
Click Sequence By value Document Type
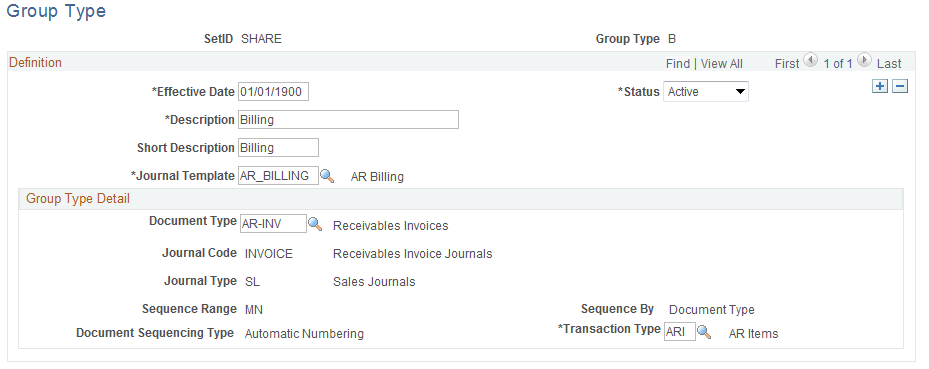(712, 310)
